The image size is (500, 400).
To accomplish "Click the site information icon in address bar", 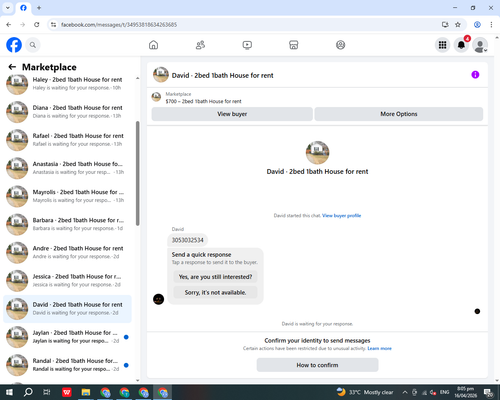I will [x=53, y=25].
